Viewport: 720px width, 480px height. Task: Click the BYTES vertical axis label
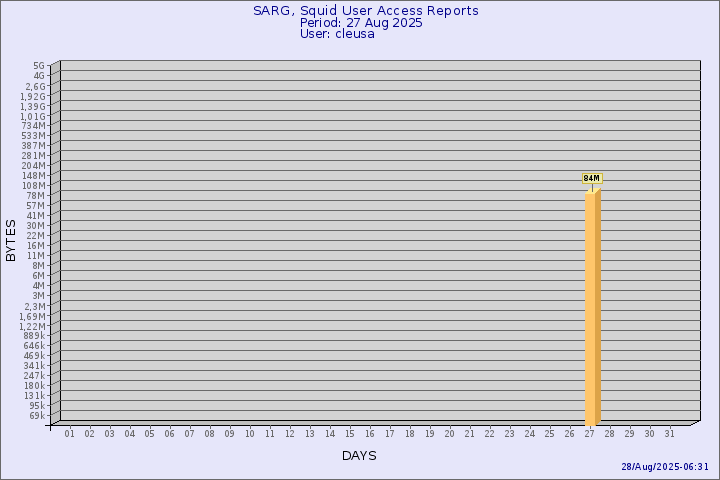(11, 240)
